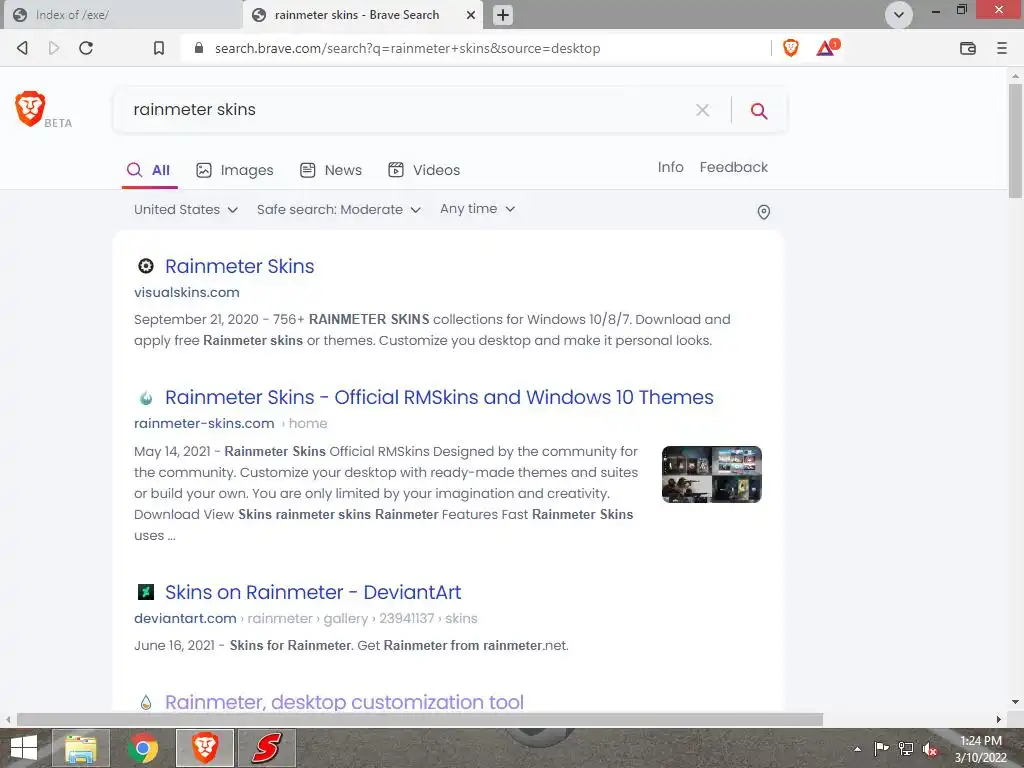Click the visualskins.com URL text
This screenshot has width=1024, height=768.
[187, 293]
